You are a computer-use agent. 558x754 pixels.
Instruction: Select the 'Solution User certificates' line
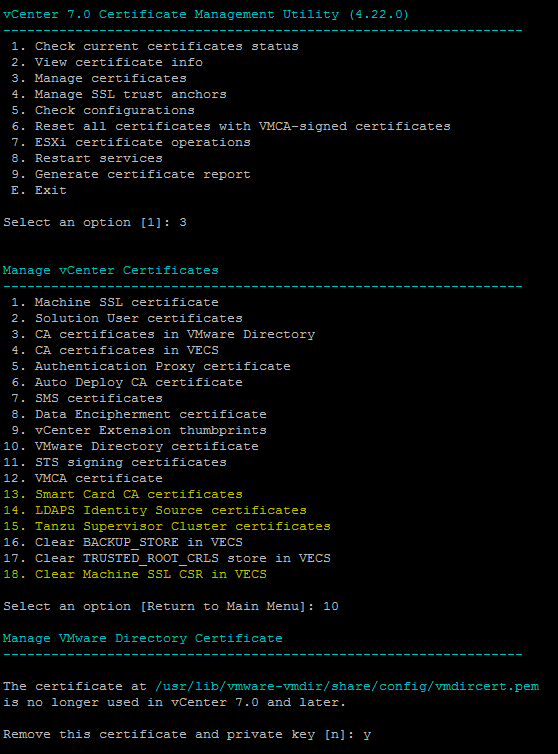[x=127, y=318]
